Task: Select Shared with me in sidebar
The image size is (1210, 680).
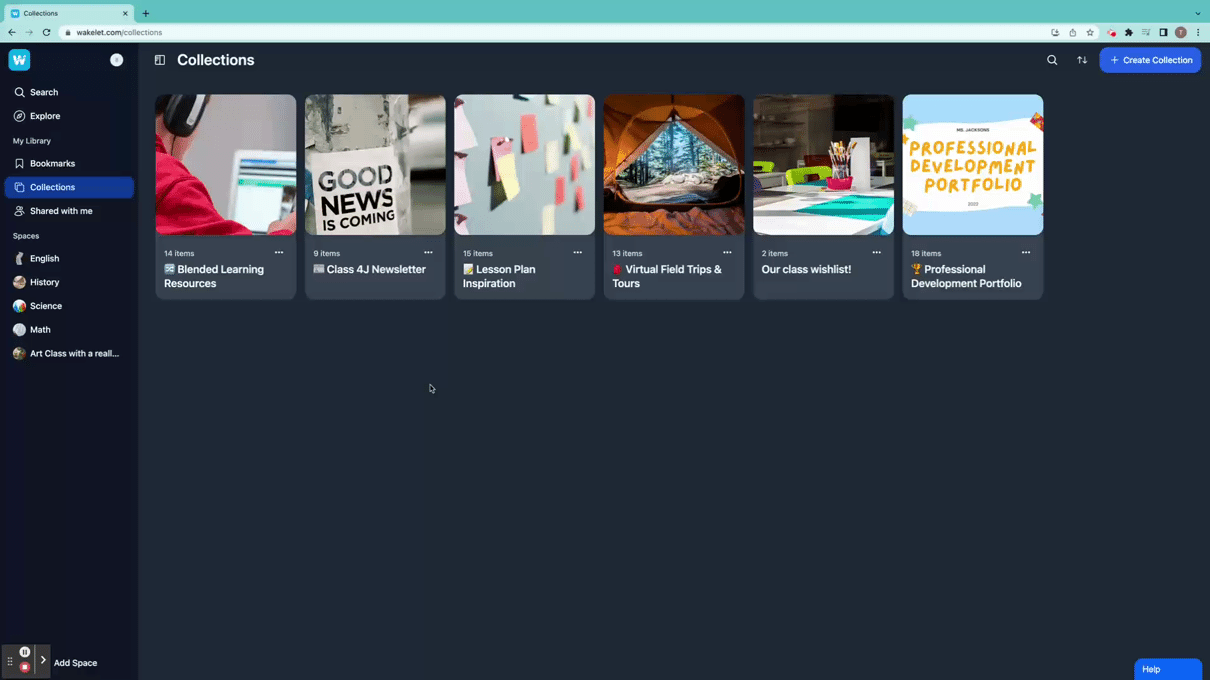Action: point(60,211)
